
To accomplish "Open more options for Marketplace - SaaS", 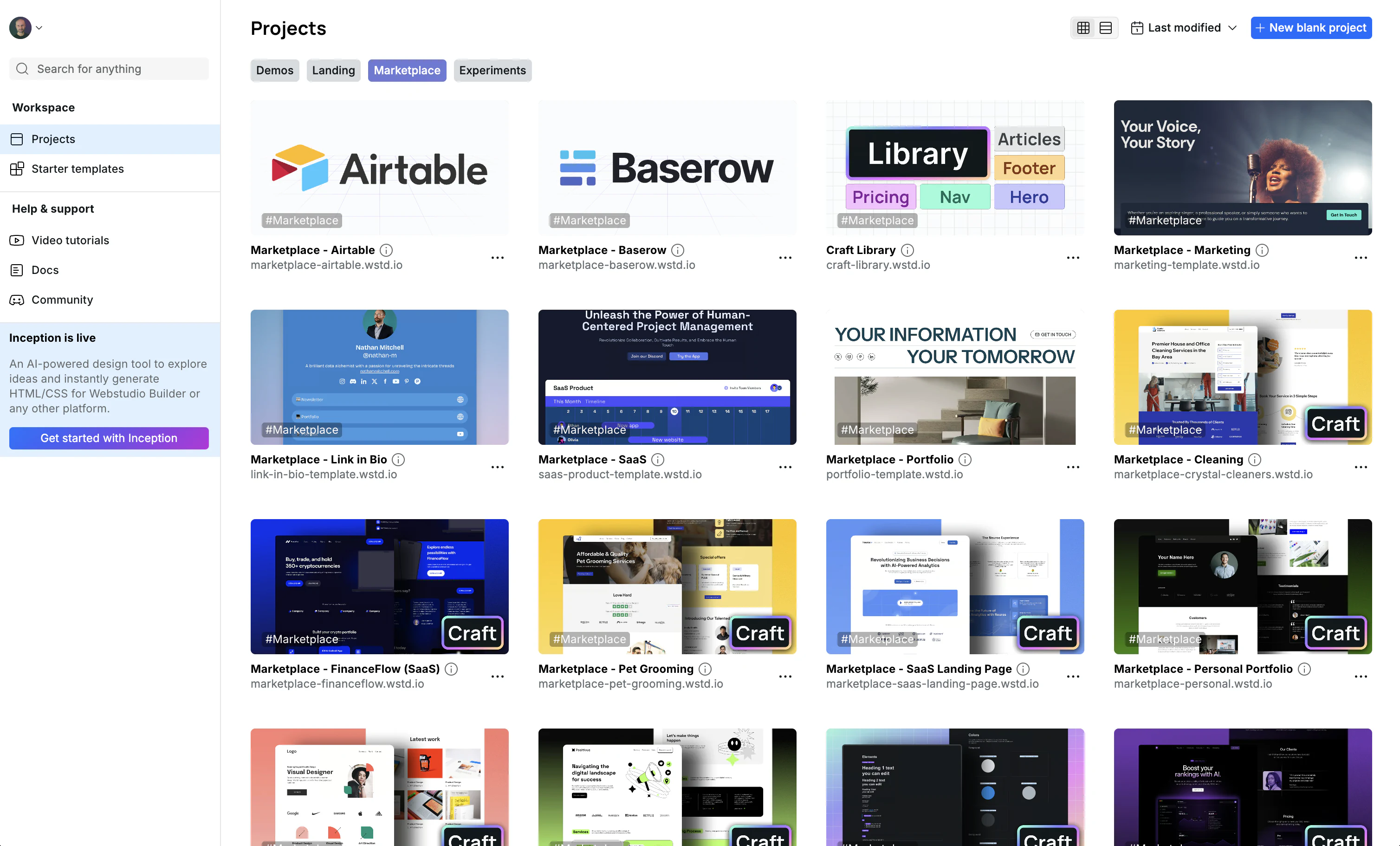I will click(x=785, y=468).
